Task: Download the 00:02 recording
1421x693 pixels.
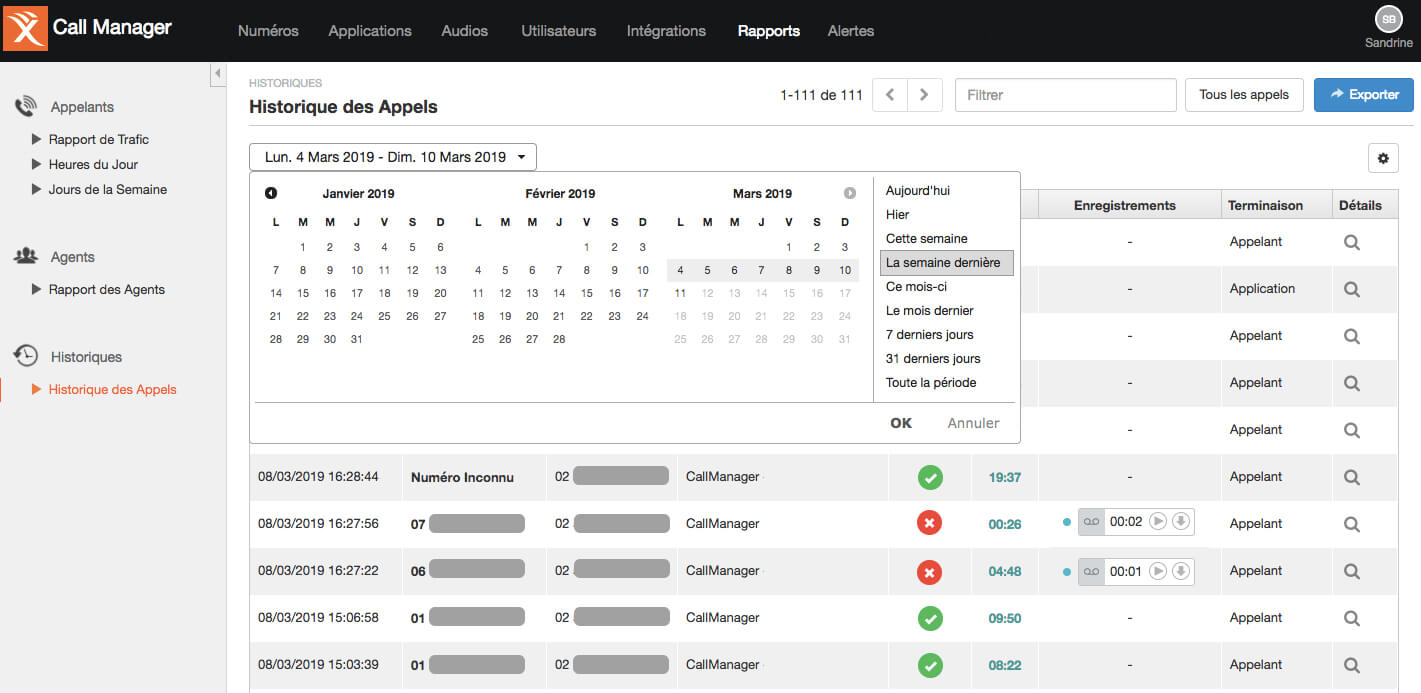Action: click(1180, 521)
